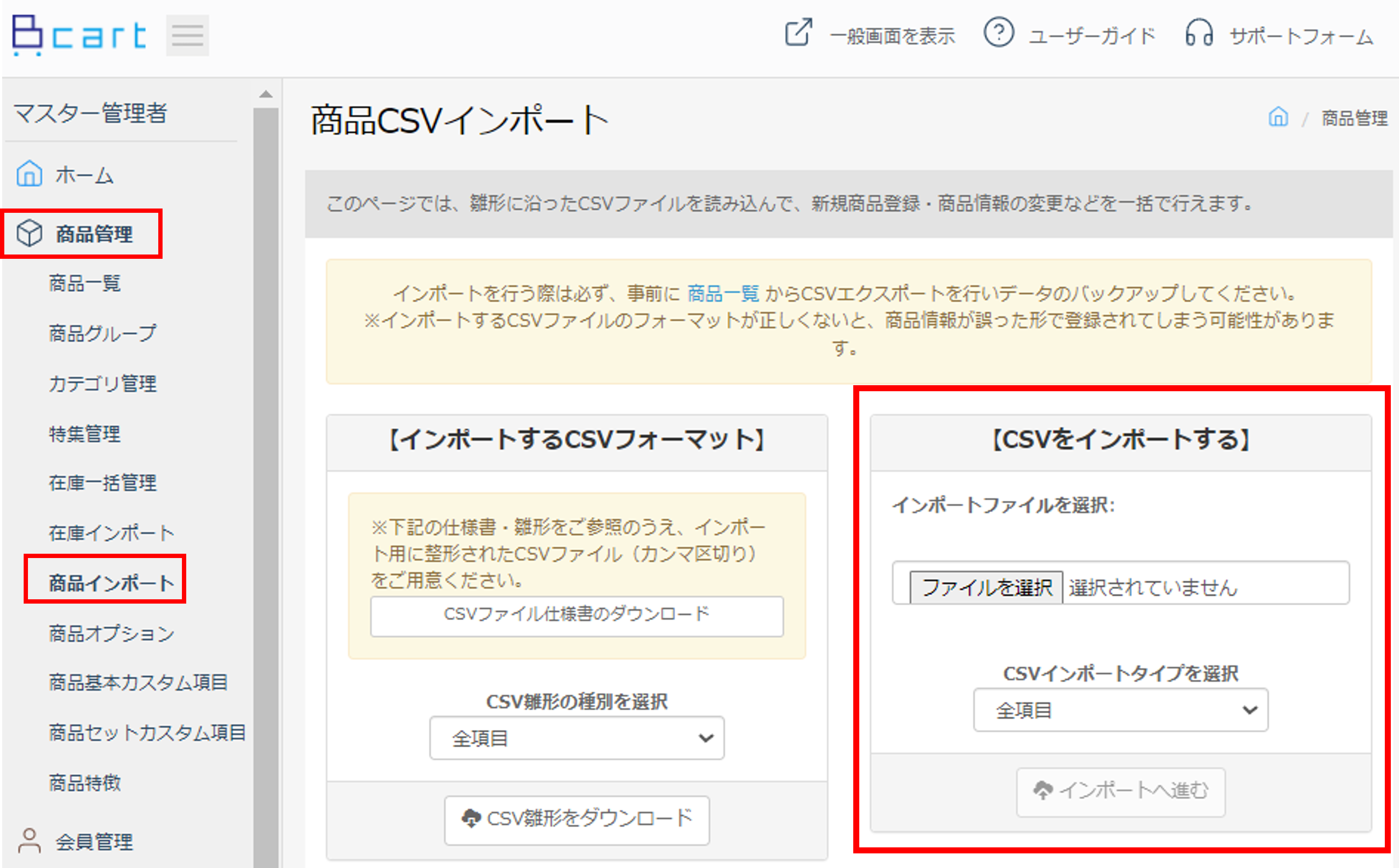Open ユーザーガイド link

tap(1092, 36)
